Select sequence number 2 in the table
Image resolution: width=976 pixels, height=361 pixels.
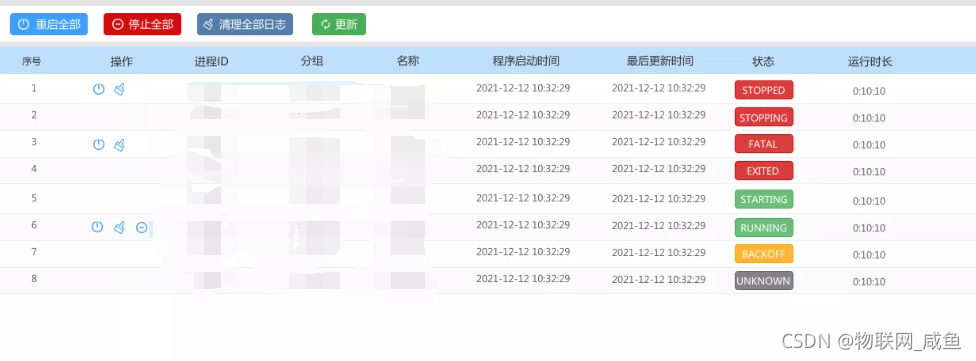coord(34,115)
